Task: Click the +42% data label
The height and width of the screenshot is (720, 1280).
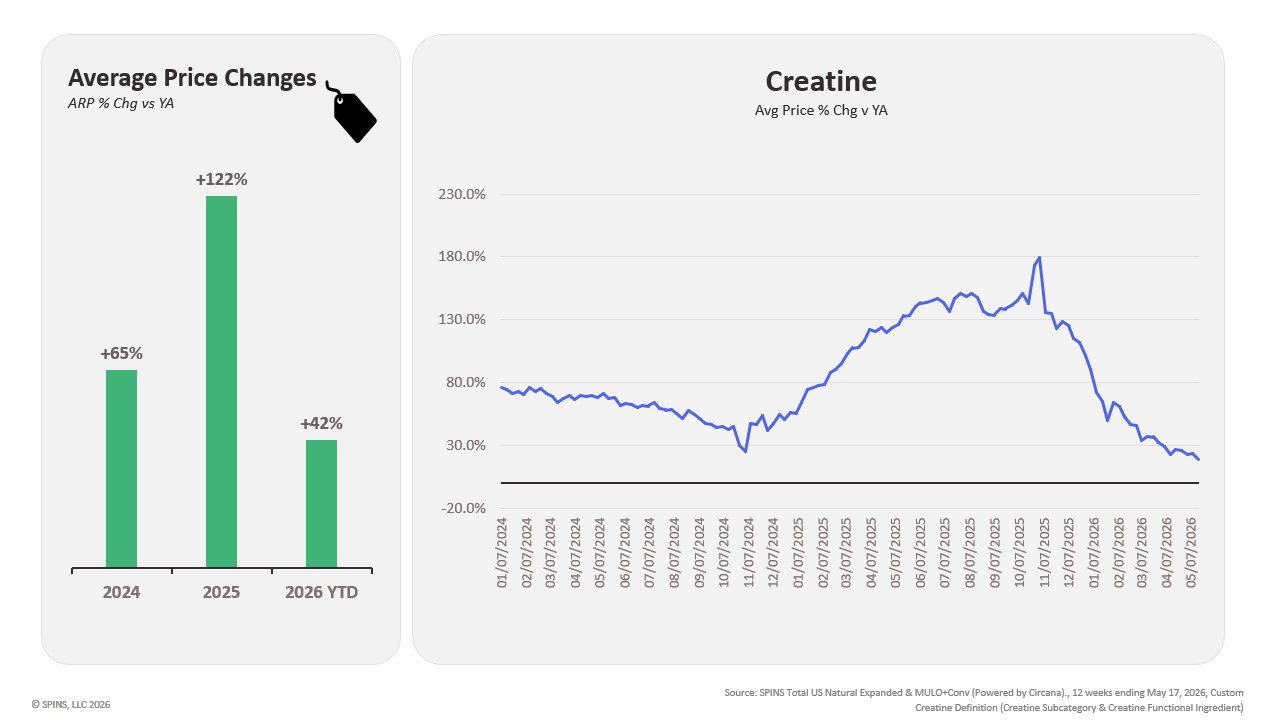Action: [321, 424]
